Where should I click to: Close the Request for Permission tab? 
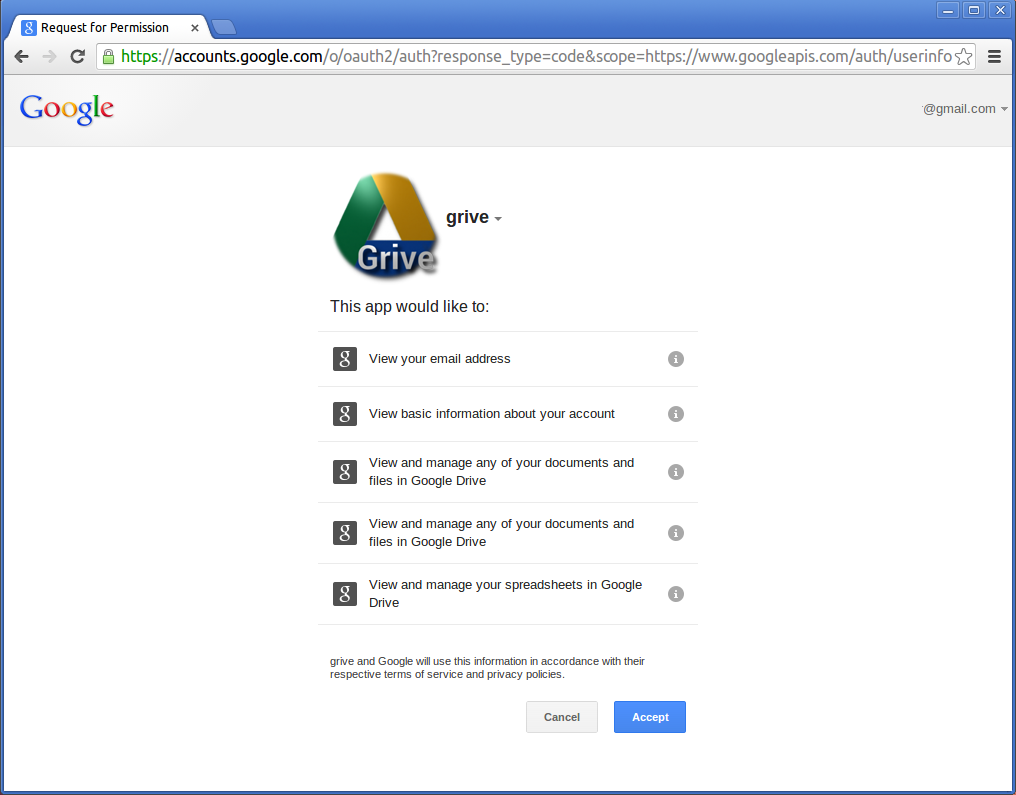pos(194,28)
